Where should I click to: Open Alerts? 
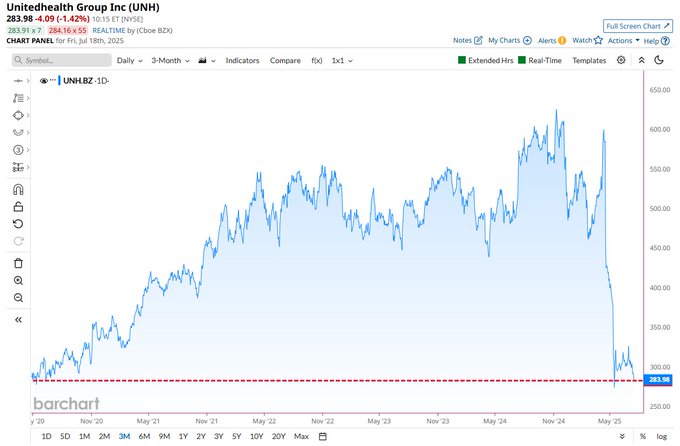(x=552, y=40)
